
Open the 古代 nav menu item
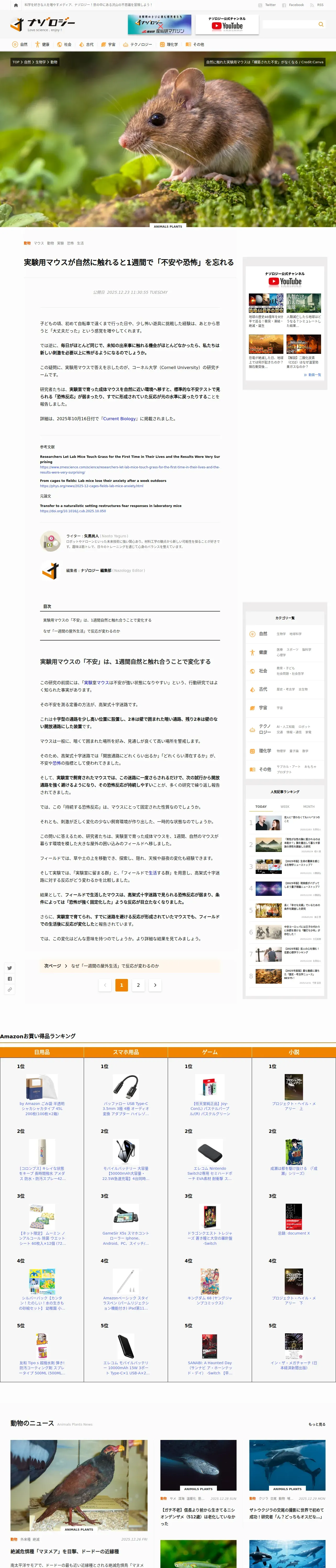click(x=86, y=44)
